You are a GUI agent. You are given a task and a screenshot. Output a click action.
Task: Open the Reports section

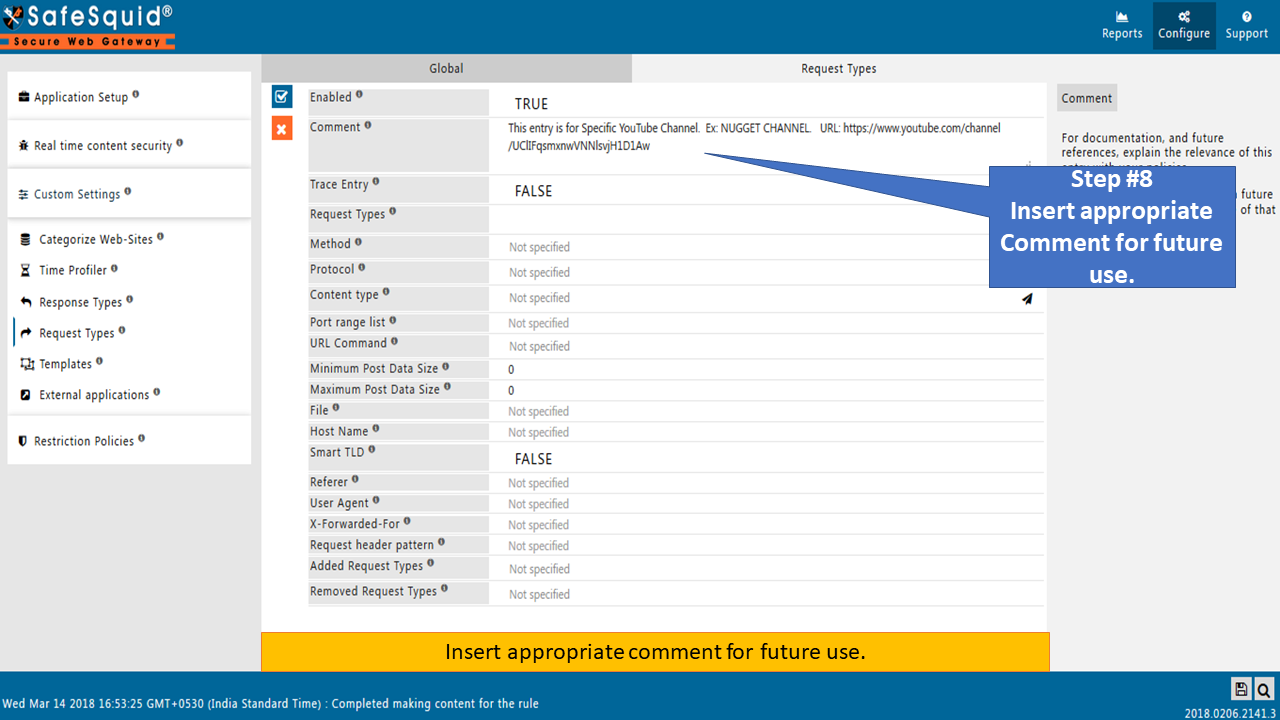pos(1122,26)
